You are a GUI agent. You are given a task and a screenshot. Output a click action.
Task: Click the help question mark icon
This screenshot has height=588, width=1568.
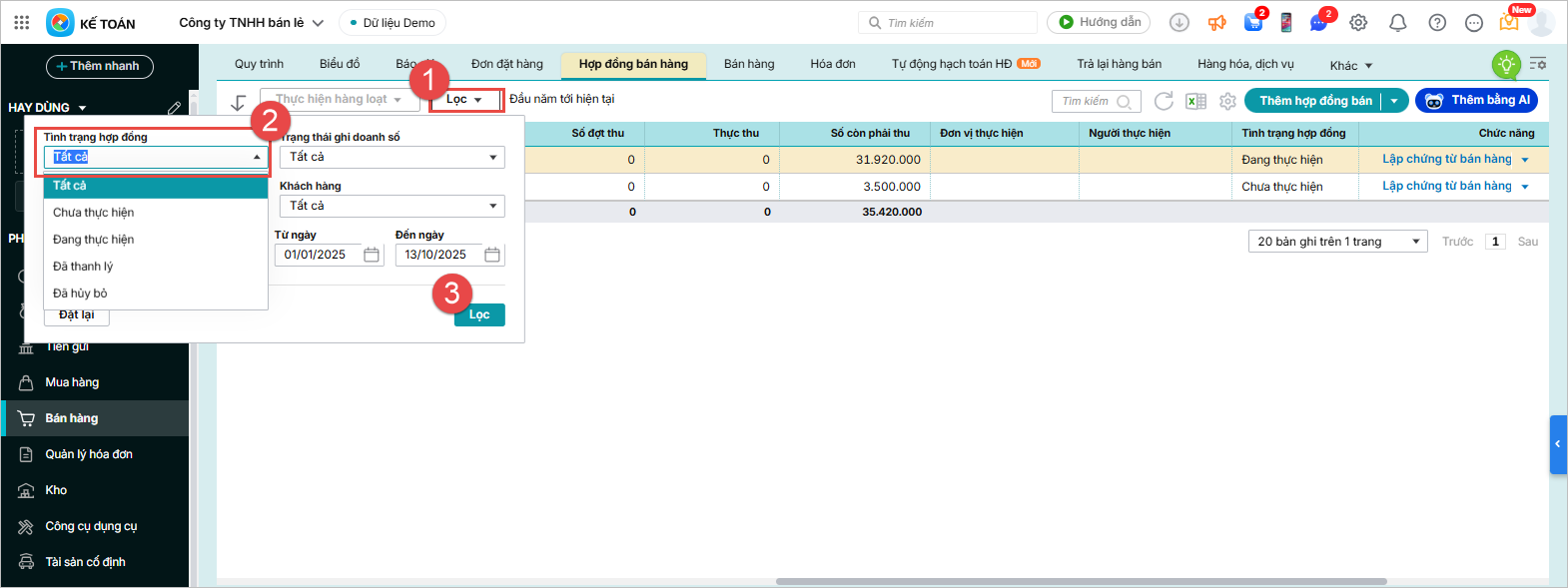coord(1437,22)
